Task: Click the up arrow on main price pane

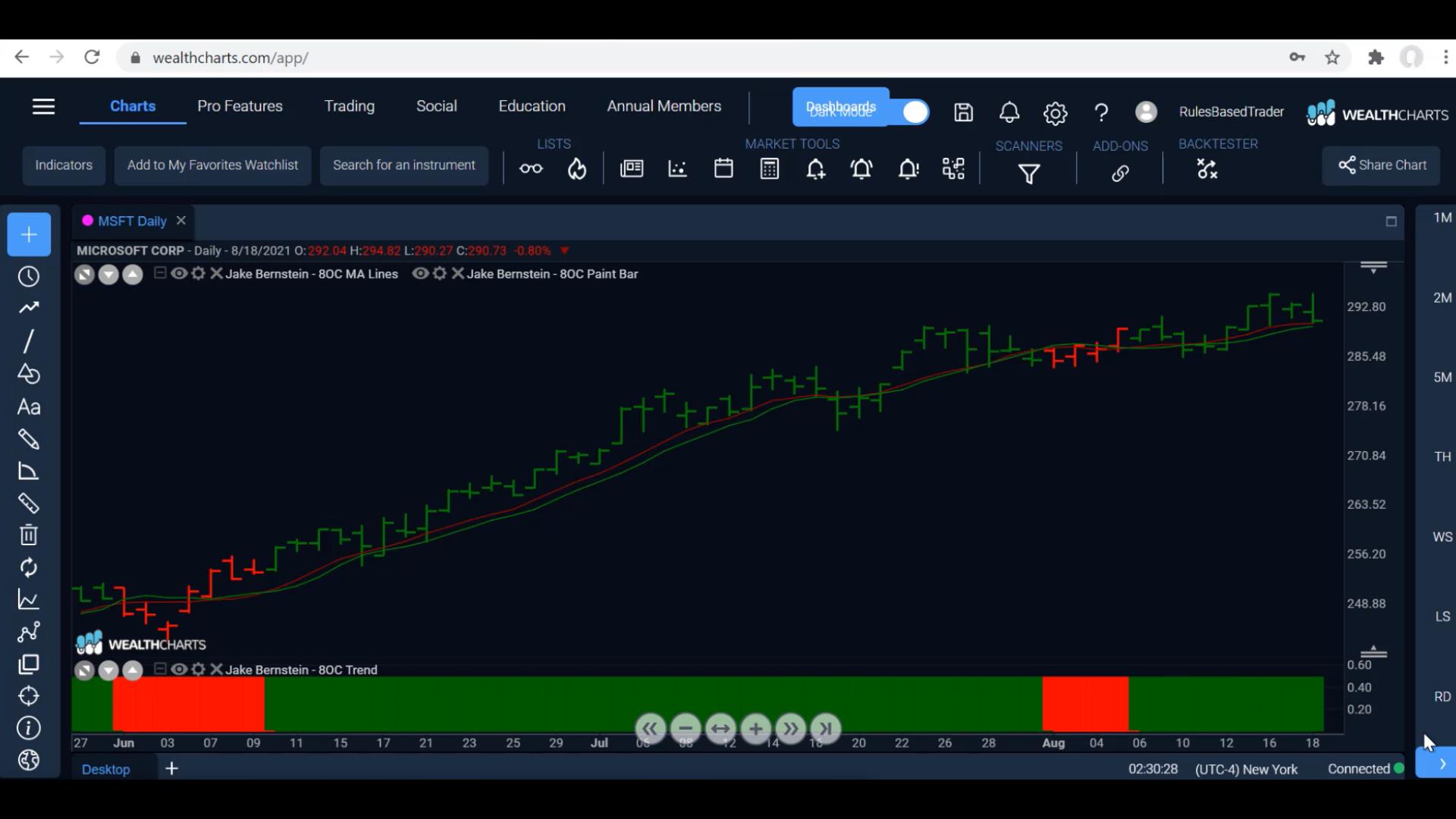Action: (x=133, y=275)
